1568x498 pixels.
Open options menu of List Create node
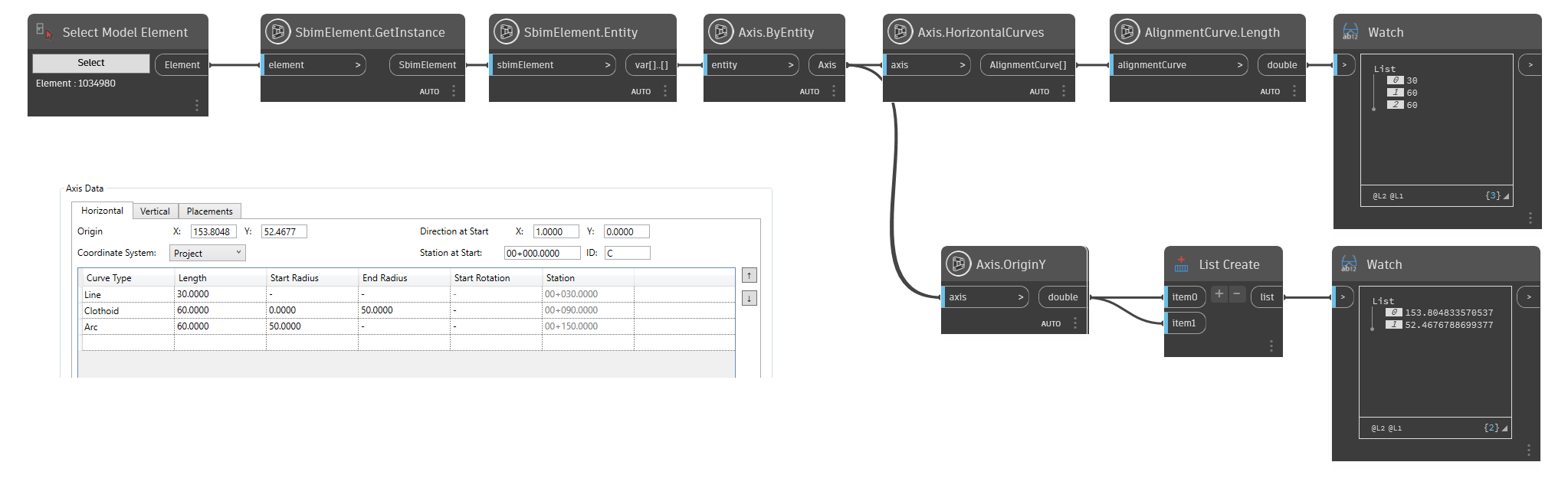point(1271,346)
